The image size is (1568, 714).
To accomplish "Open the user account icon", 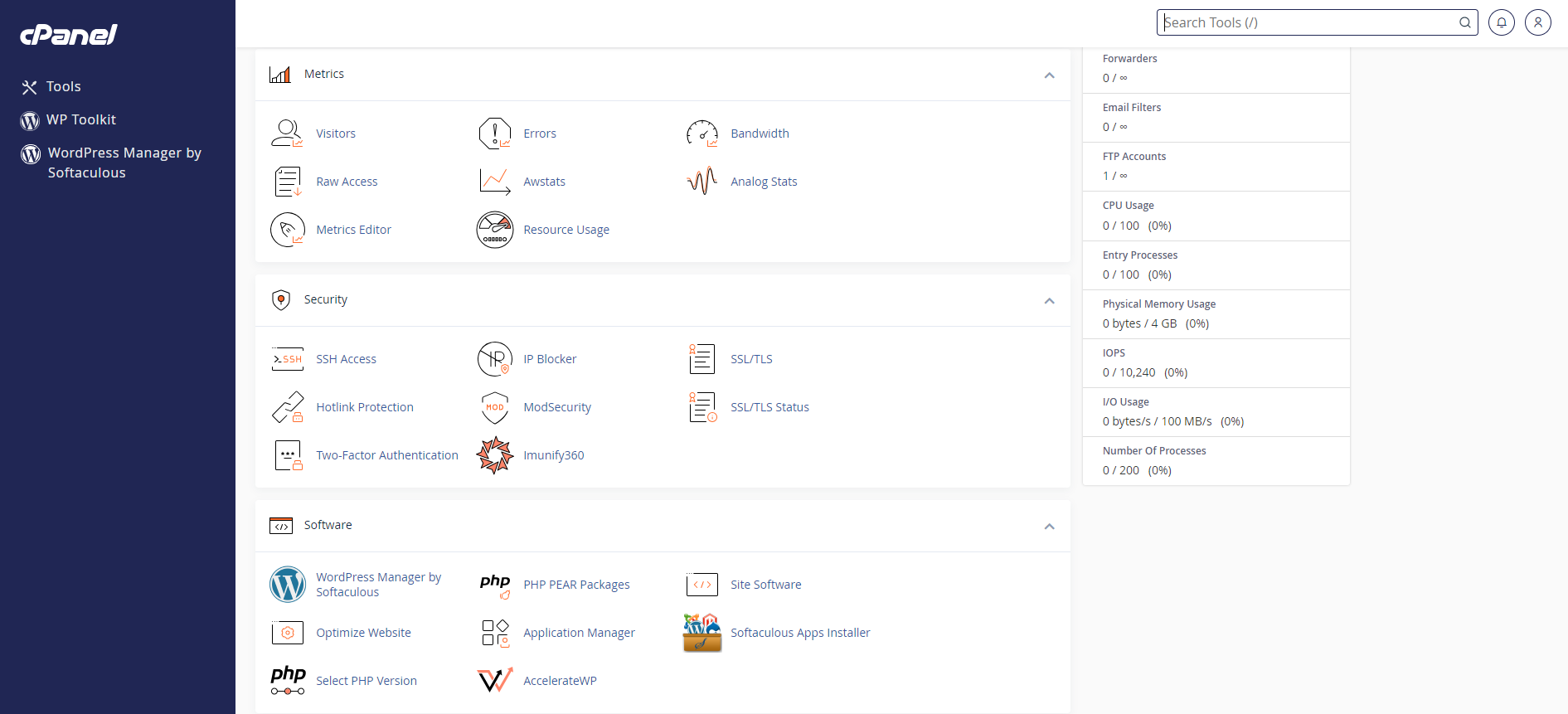I will [1538, 22].
